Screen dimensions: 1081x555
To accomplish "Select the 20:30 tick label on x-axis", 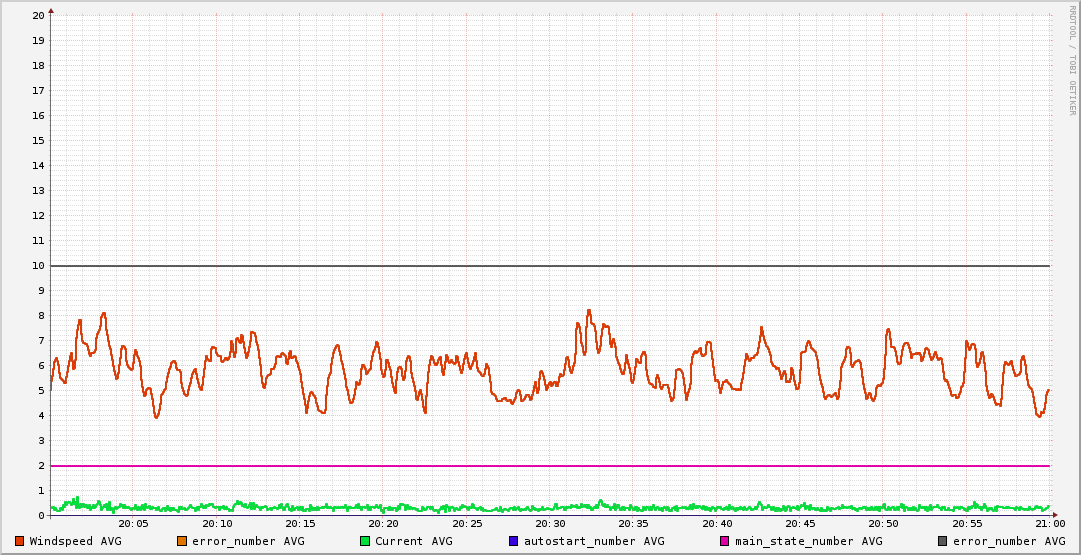I will 550,523.
